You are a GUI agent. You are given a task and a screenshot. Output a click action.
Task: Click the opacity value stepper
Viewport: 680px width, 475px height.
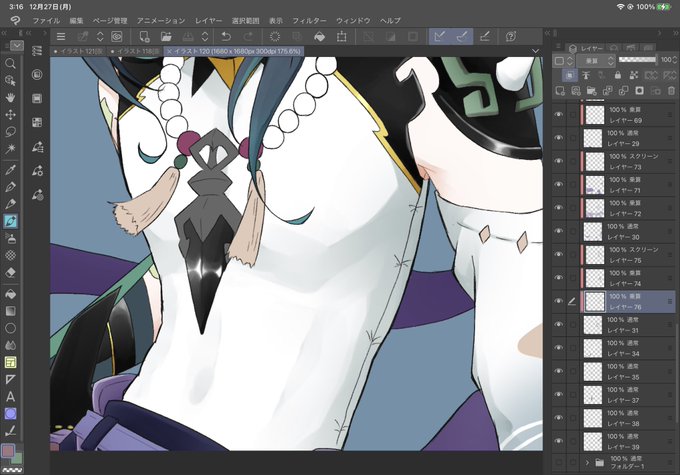[x=676, y=60]
